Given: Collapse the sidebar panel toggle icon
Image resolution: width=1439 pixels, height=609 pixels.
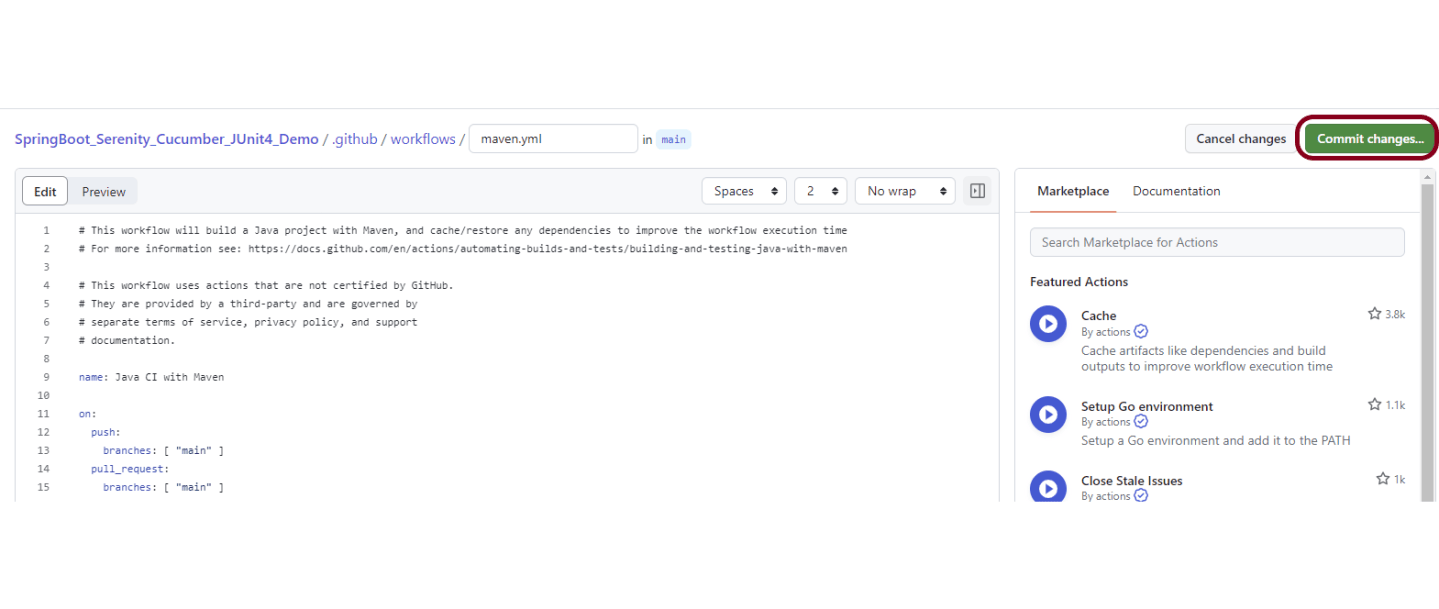Looking at the screenshot, I should click(977, 191).
